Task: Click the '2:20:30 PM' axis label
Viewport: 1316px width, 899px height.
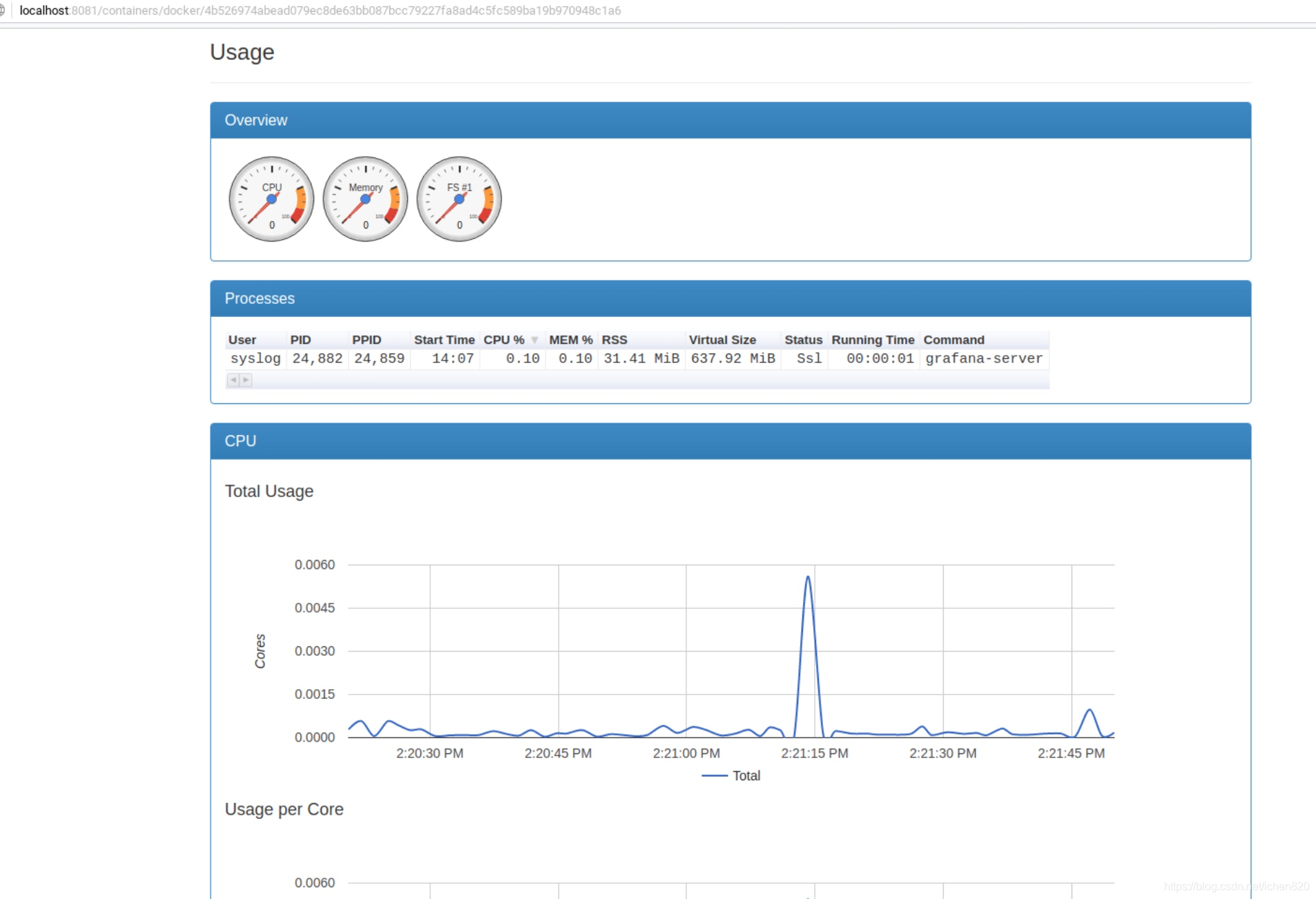Action: 429,753
